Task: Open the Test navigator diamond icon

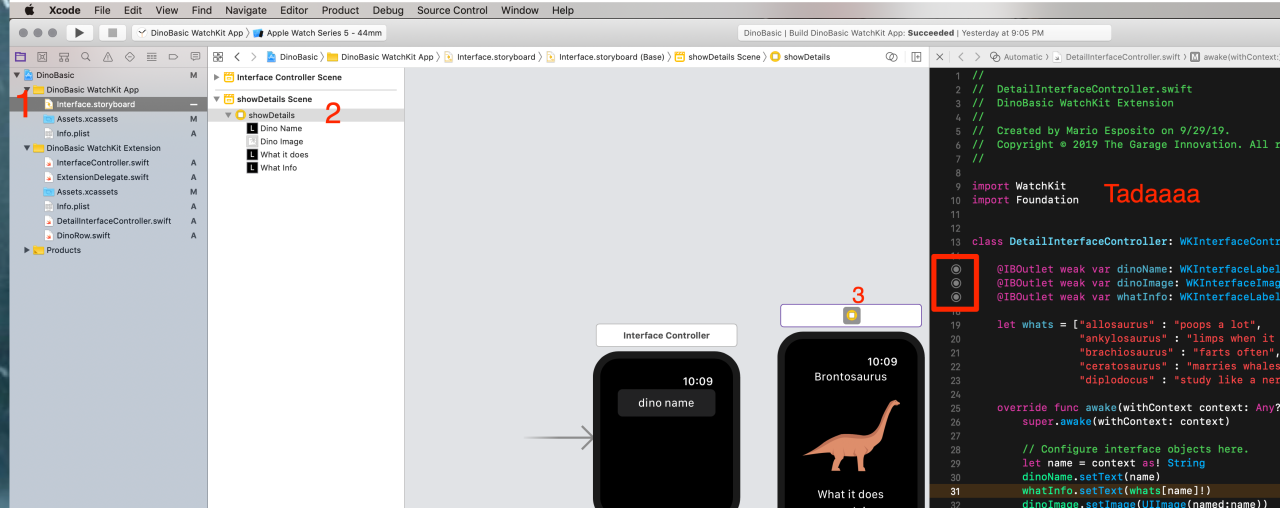Action: pos(129,57)
